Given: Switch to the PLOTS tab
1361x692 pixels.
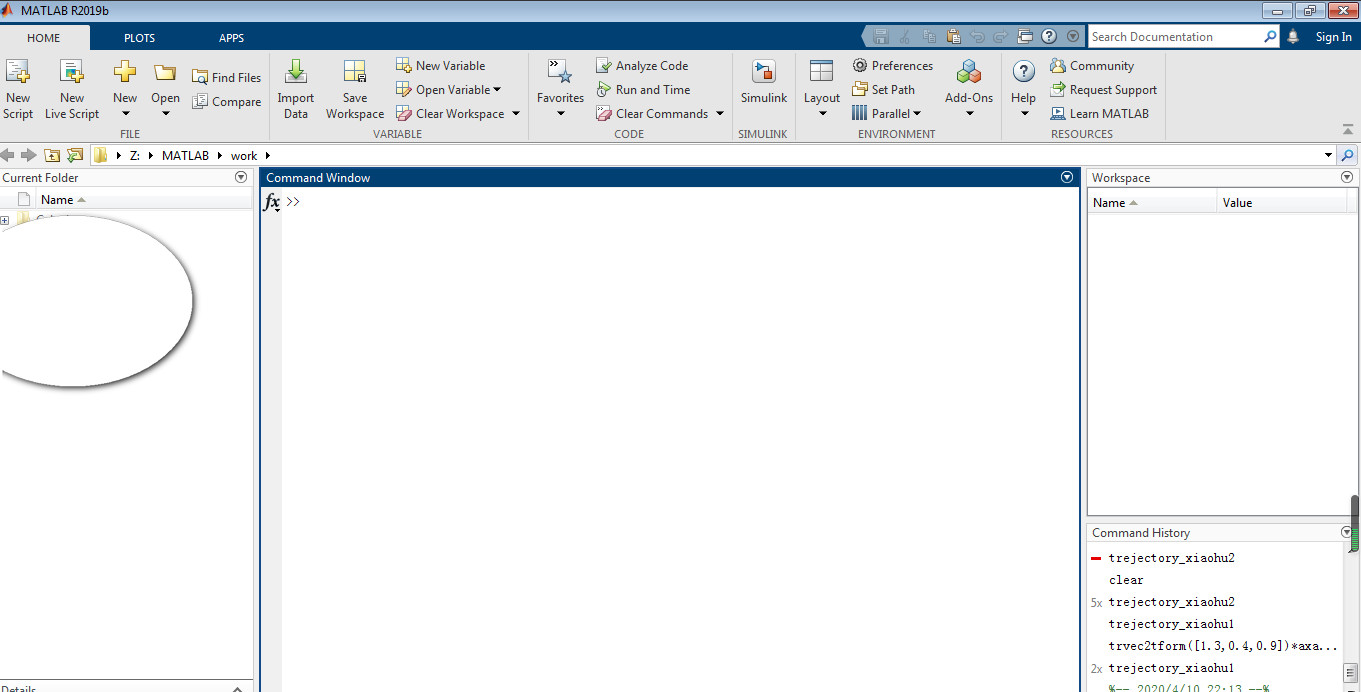Looking at the screenshot, I should click(x=139, y=37).
